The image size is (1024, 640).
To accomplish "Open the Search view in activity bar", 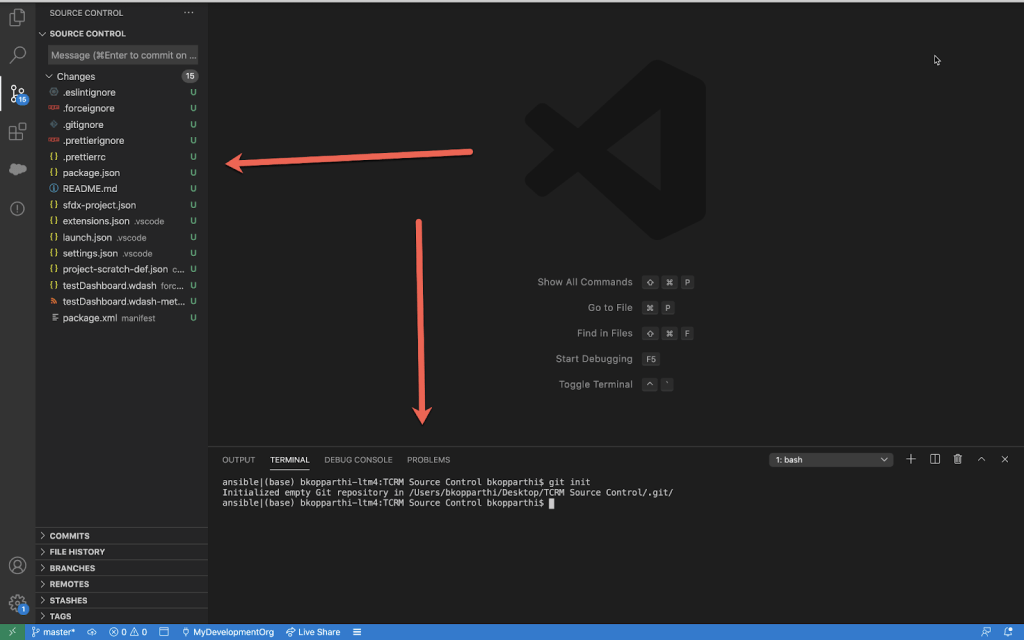I will click(x=17, y=56).
